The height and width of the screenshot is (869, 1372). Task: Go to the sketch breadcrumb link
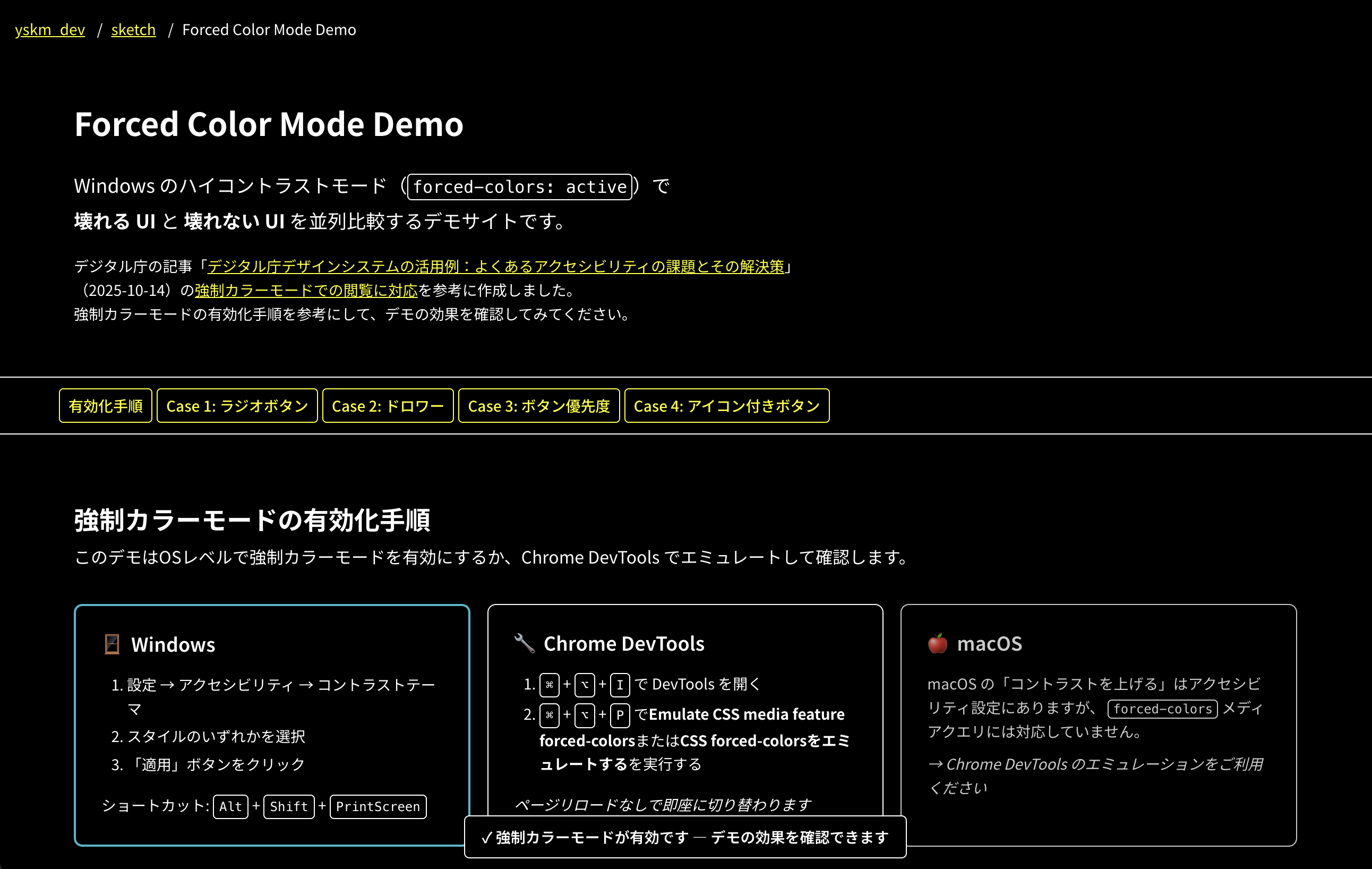coord(133,30)
